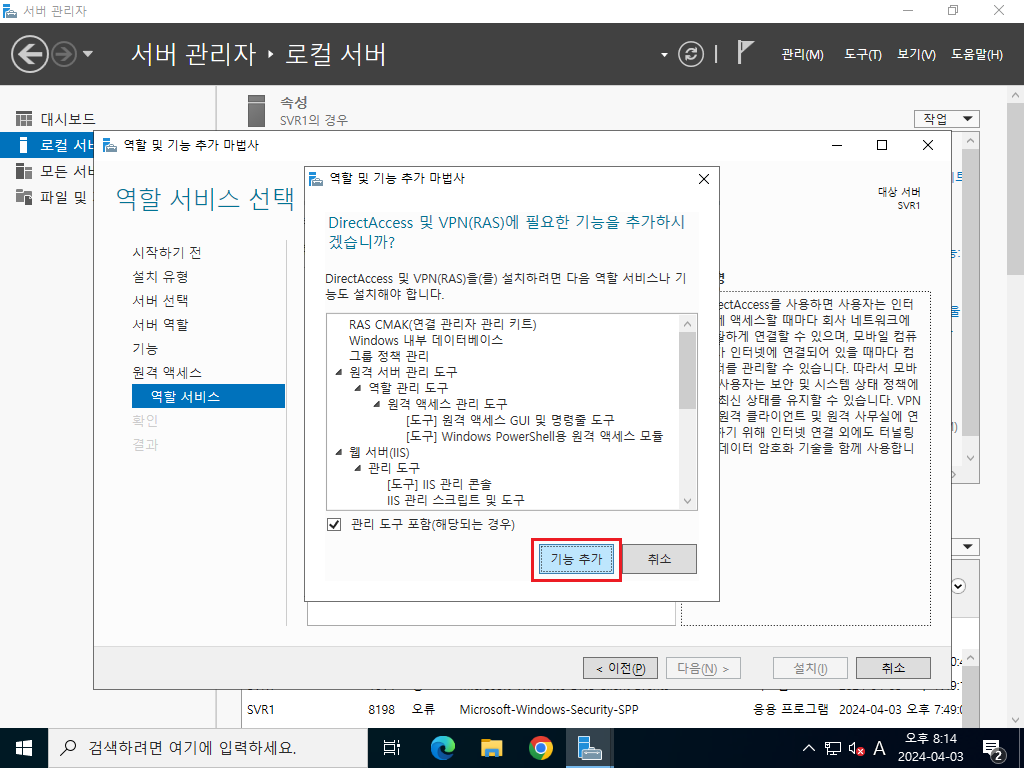
Task: Go to 원격 액세스 wizard step
Action: tap(167, 372)
